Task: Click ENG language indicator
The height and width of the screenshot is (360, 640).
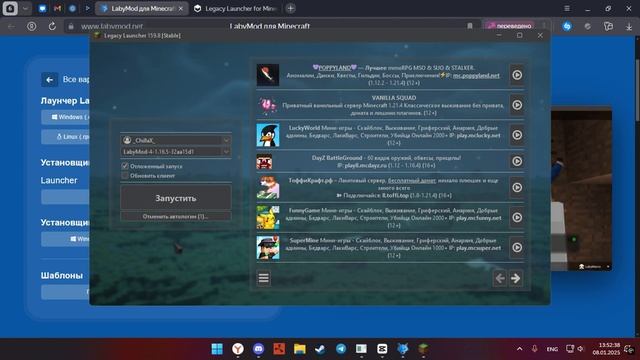Action: coord(552,349)
